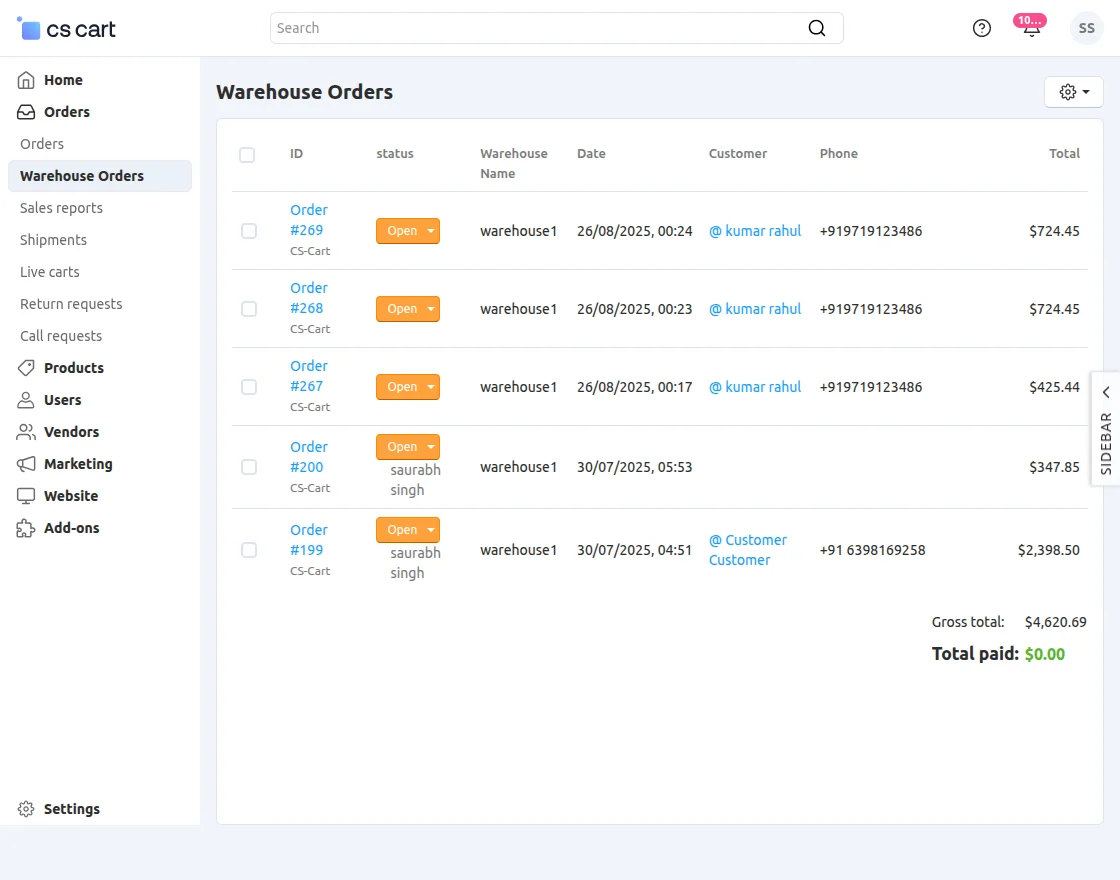Focus the Search input field

tap(535, 28)
